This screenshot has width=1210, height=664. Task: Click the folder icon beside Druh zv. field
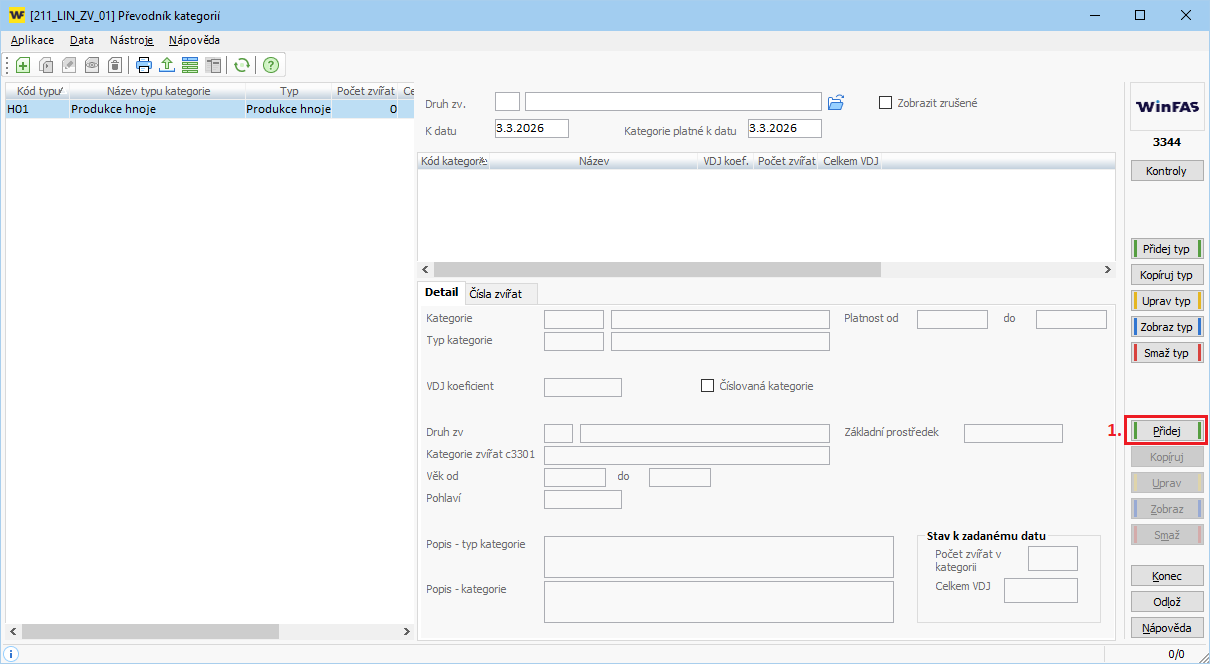(837, 102)
